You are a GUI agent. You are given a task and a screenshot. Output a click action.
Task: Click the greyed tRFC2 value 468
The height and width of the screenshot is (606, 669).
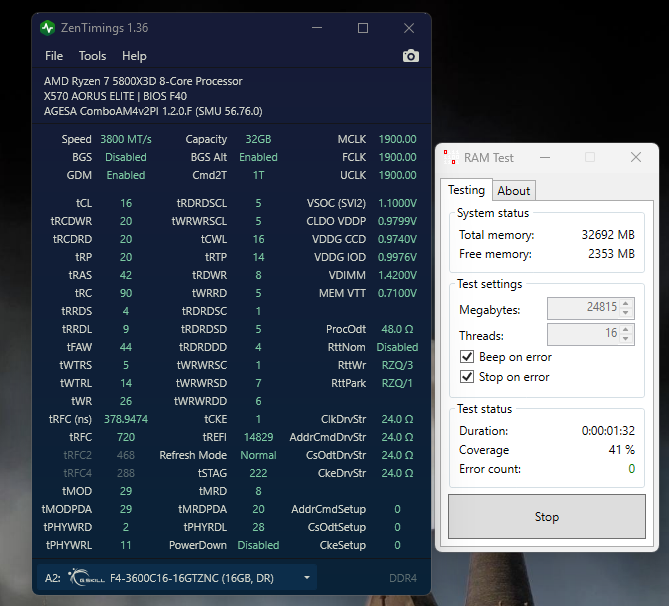126,455
